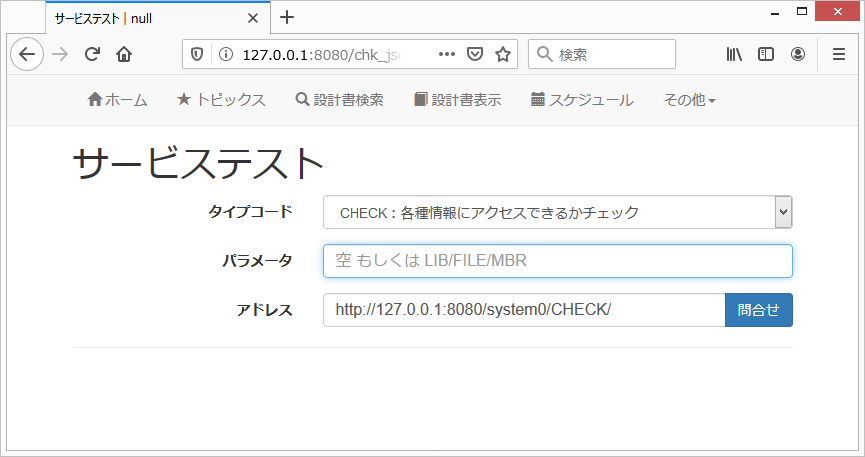Open ホーム in navigation bar

(x=118, y=100)
